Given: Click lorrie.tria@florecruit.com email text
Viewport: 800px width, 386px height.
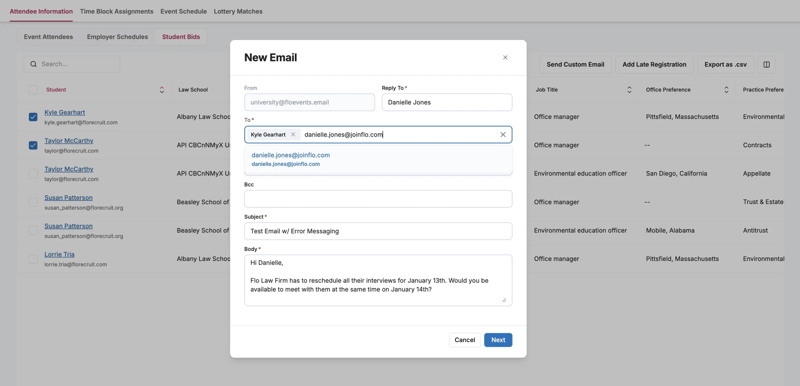Looking at the screenshot, I should click(x=76, y=265).
